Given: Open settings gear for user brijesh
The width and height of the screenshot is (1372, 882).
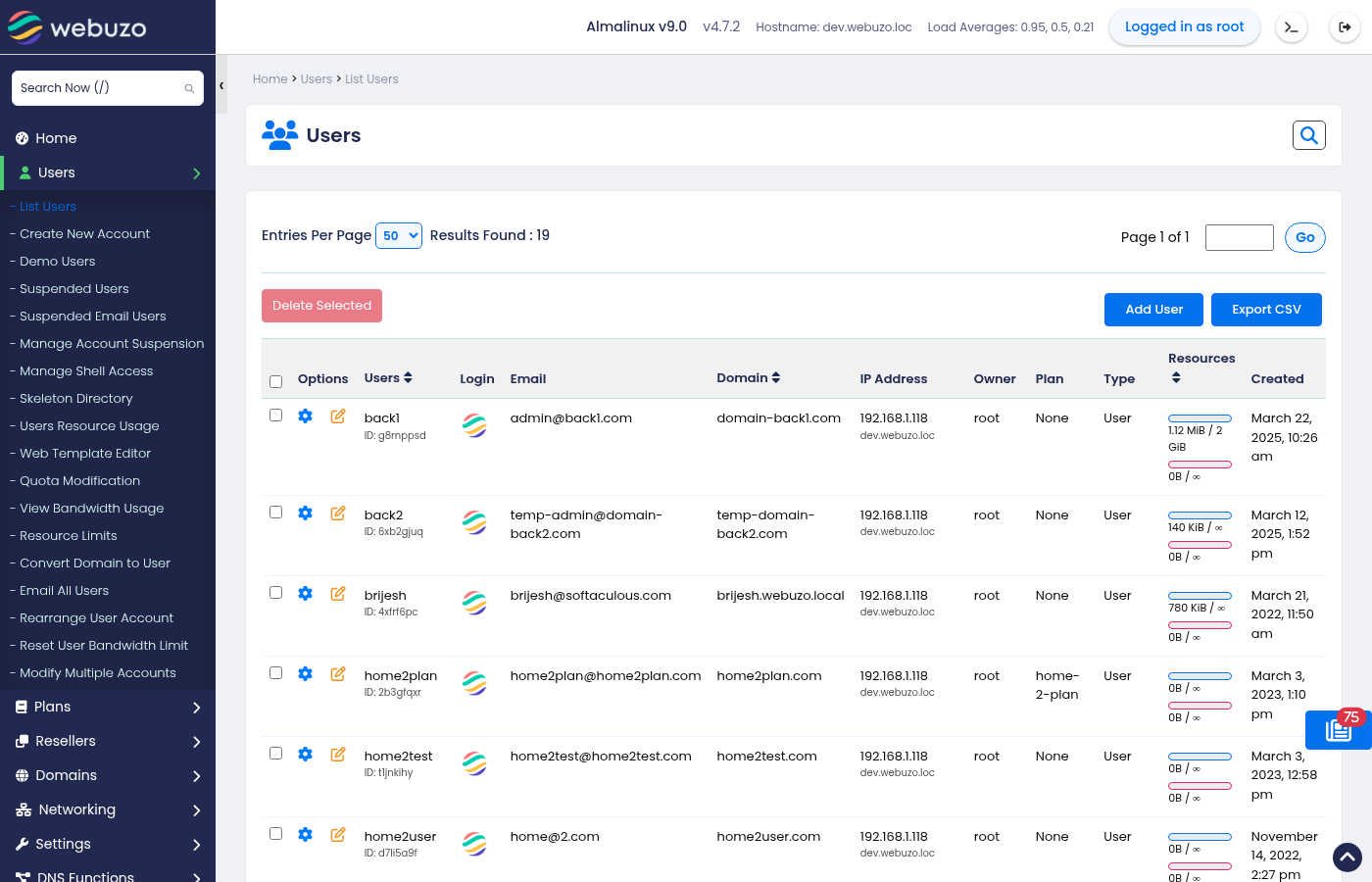Looking at the screenshot, I should point(305,593).
